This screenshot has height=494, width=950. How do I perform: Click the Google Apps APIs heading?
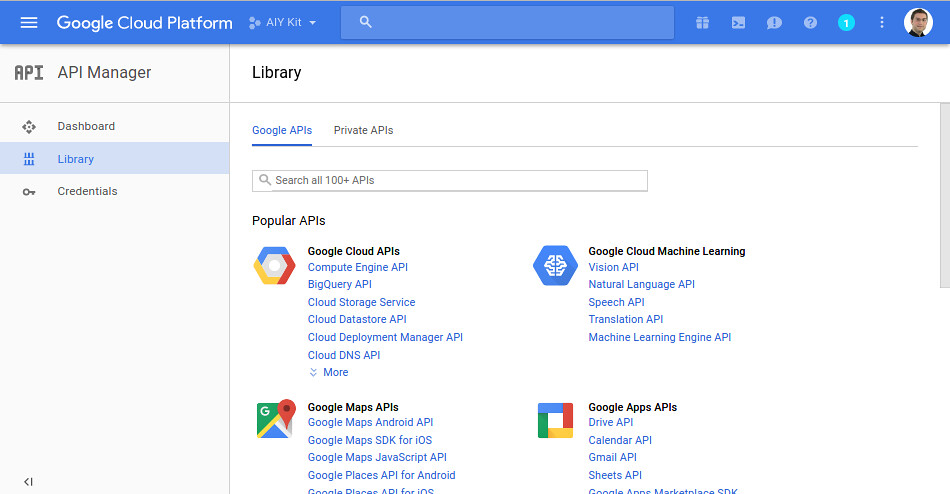(x=633, y=407)
